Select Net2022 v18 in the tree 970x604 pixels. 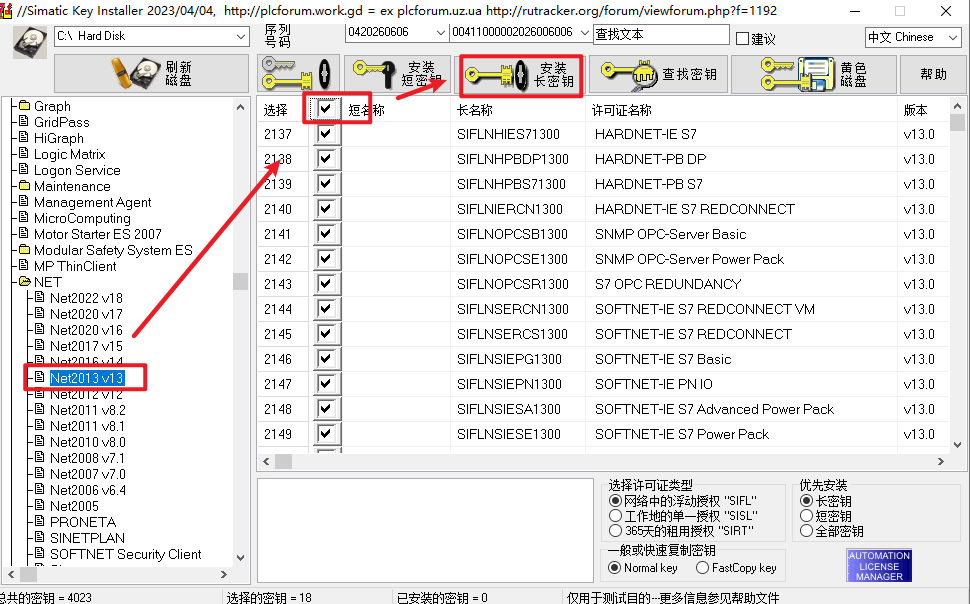[x=86, y=298]
